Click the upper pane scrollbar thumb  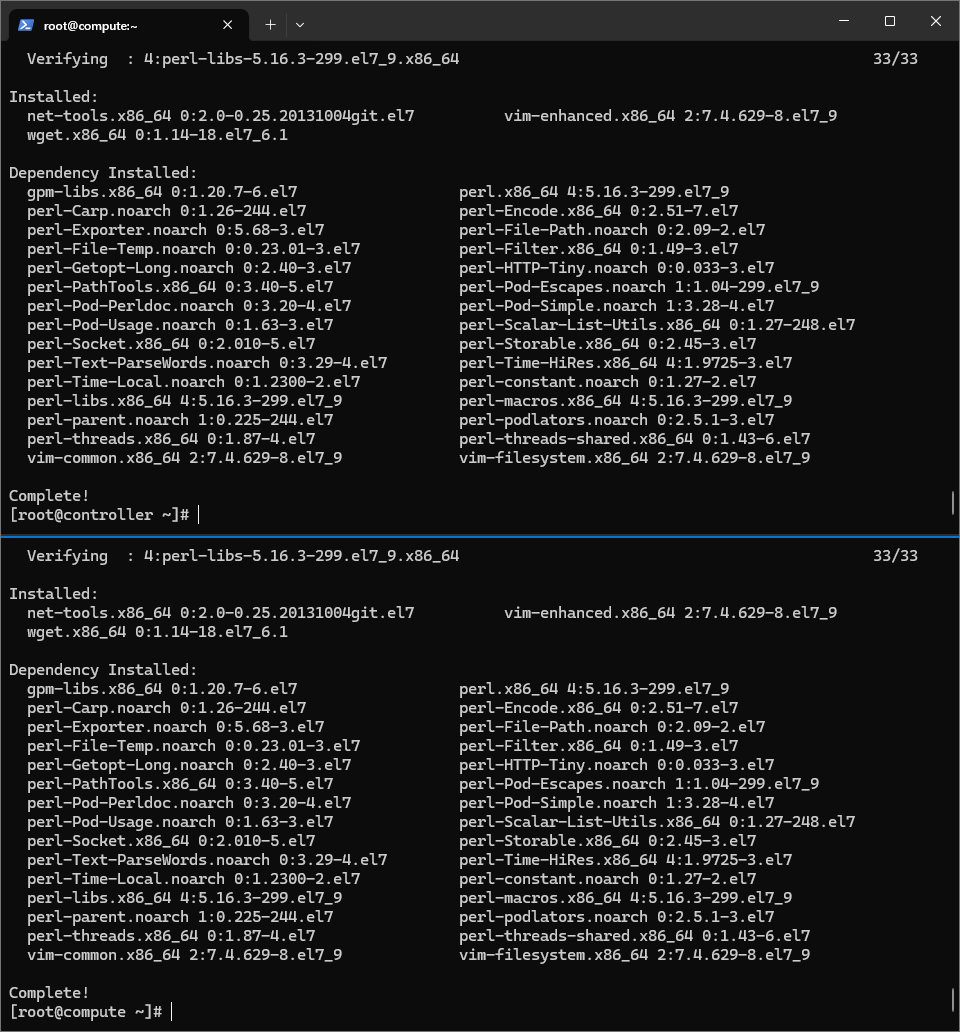[953, 503]
